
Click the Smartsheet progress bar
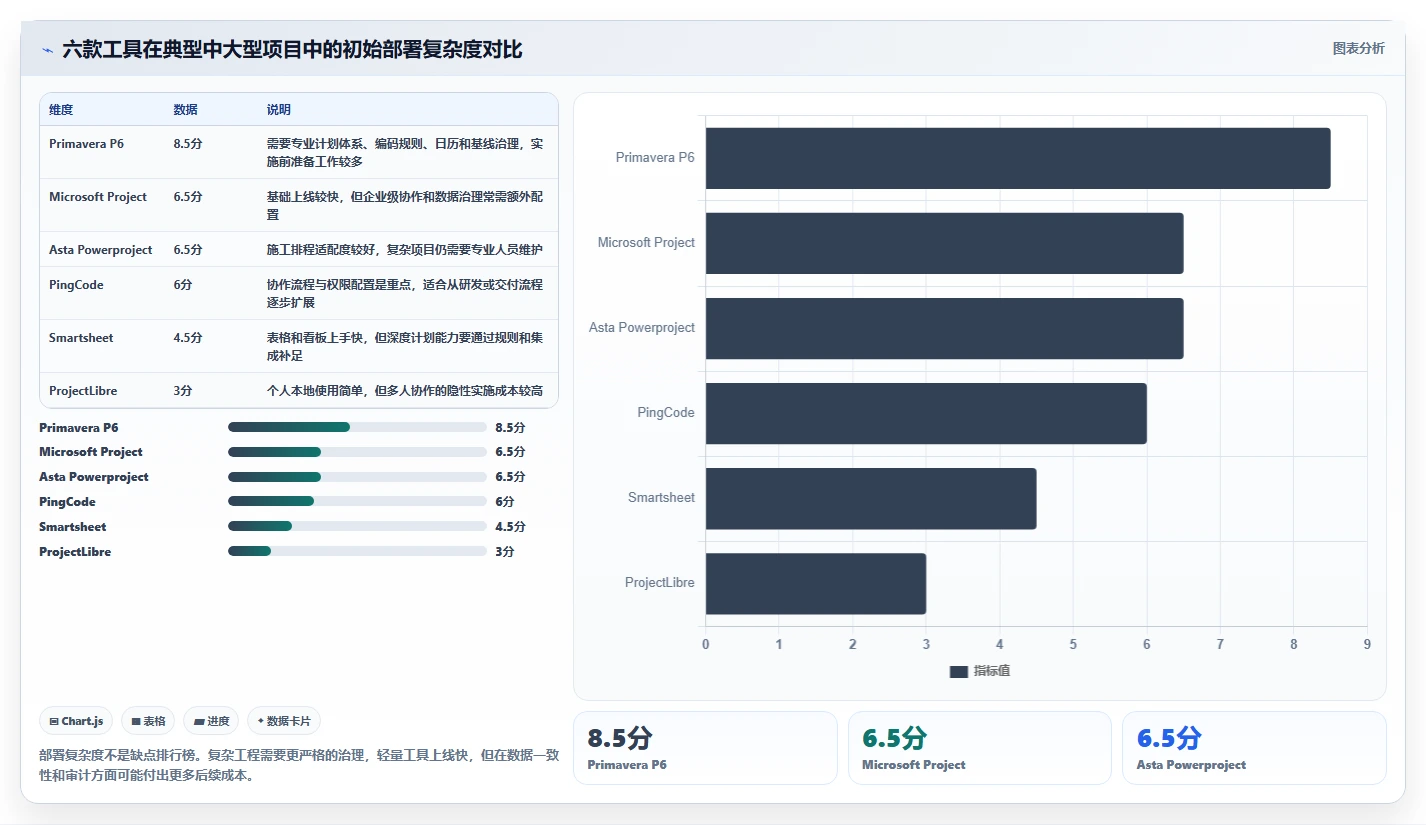pos(357,526)
